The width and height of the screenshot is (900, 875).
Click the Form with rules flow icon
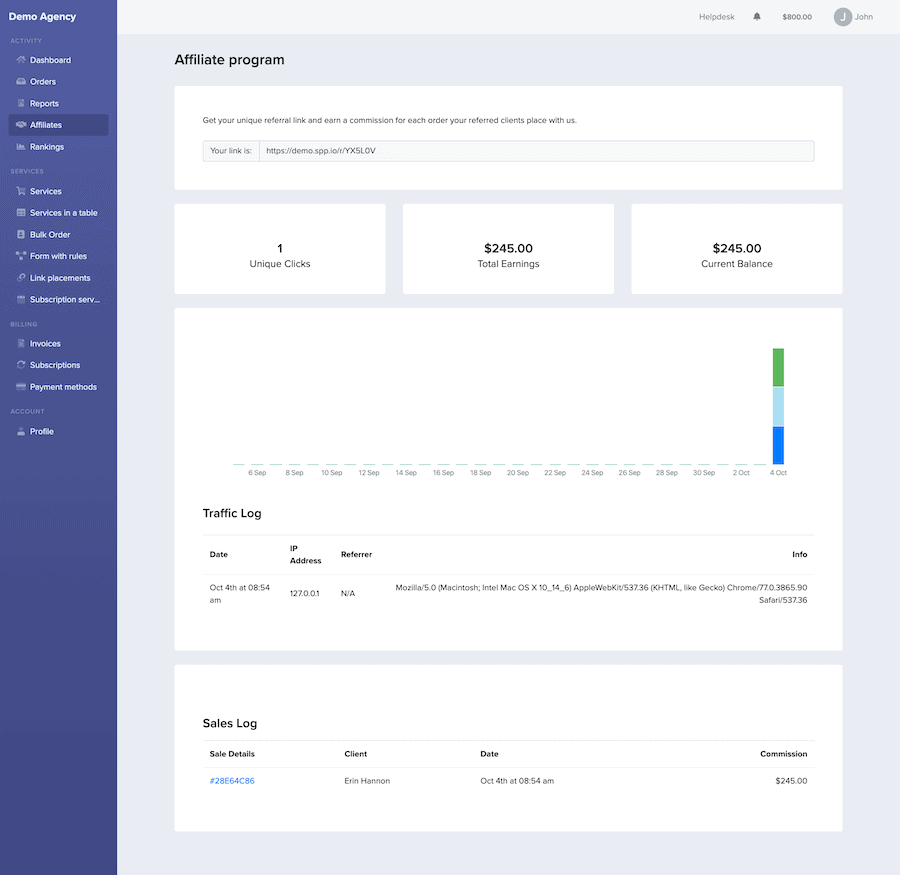coord(21,256)
